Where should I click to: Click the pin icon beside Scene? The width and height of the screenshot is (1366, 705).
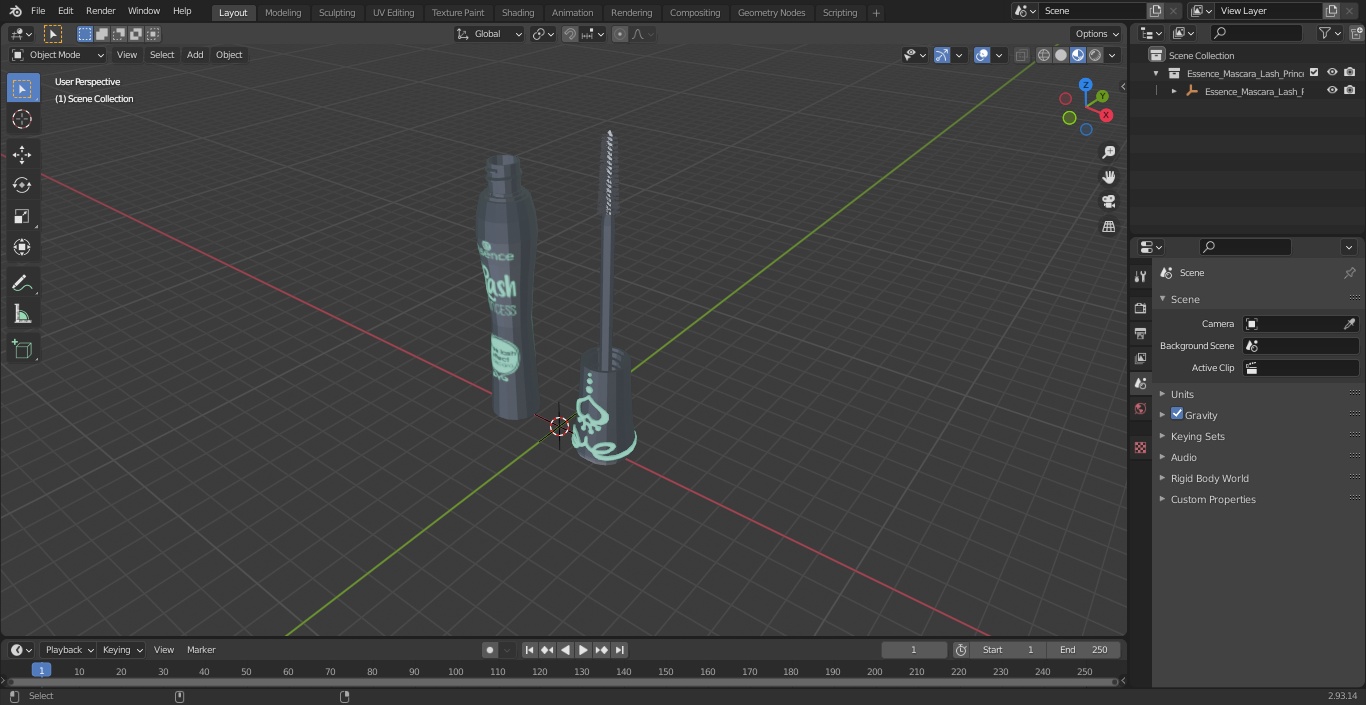(x=1349, y=272)
